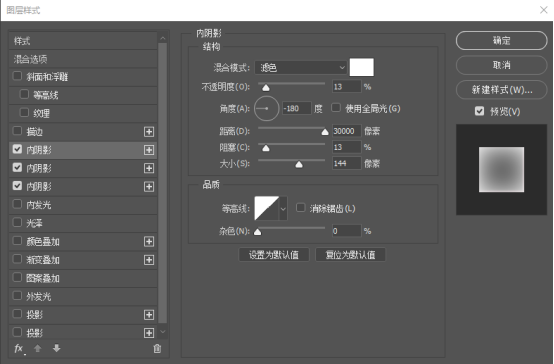Click the plus icon beside 颜色叠加
The height and width of the screenshot is (364, 554).
pyautogui.click(x=149, y=242)
